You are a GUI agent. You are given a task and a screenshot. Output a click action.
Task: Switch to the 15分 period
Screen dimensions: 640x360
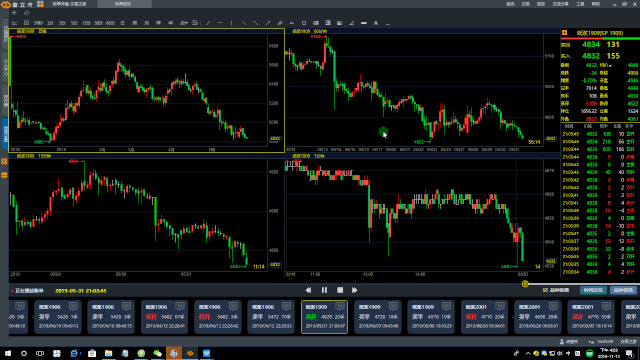[x=86, y=23]
